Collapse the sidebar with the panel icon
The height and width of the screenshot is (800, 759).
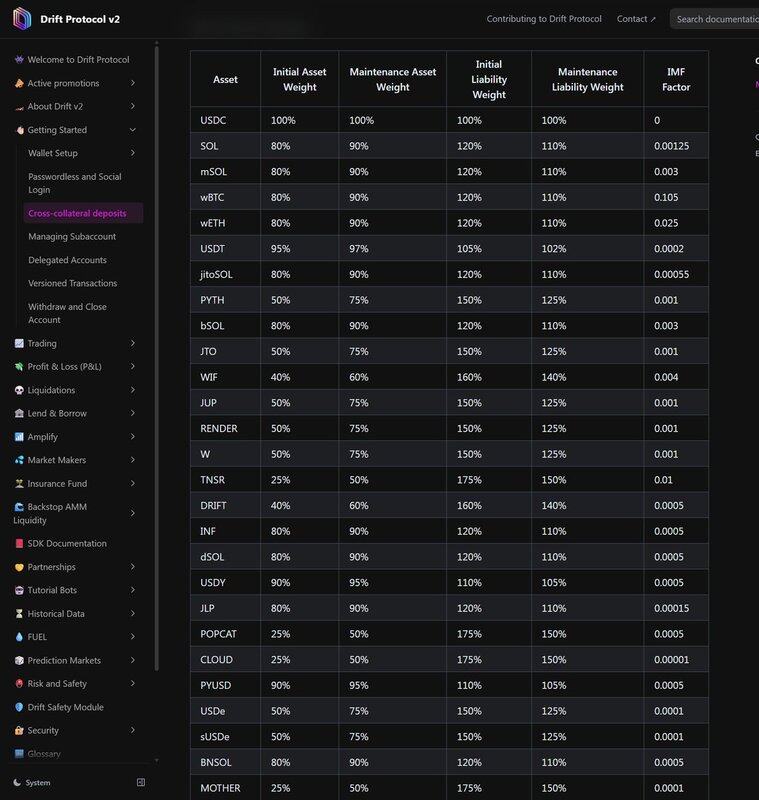pyautogui.click(x=141, y=782)
